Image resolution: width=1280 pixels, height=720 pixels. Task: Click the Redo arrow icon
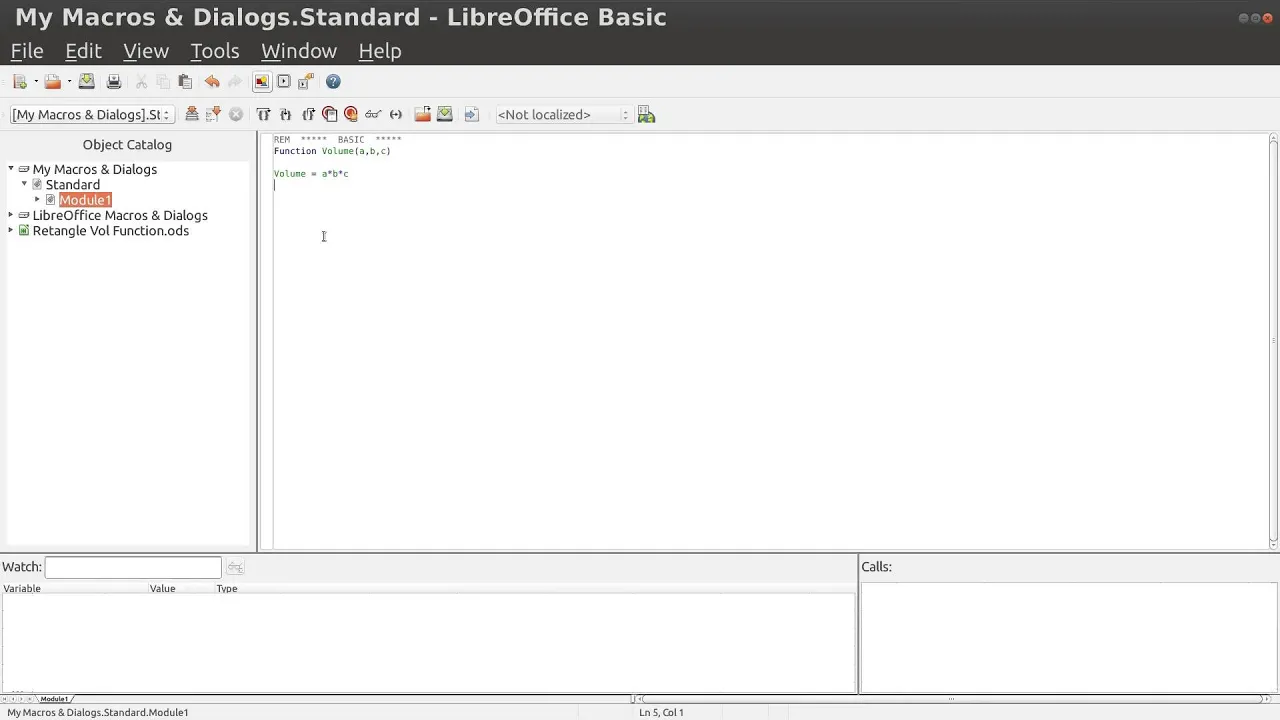tap(234, 82)
